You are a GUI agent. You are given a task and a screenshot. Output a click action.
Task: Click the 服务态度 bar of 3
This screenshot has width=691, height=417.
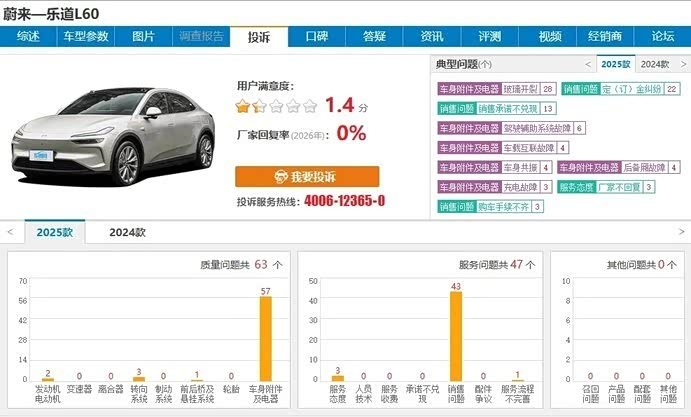coord(338,378)
